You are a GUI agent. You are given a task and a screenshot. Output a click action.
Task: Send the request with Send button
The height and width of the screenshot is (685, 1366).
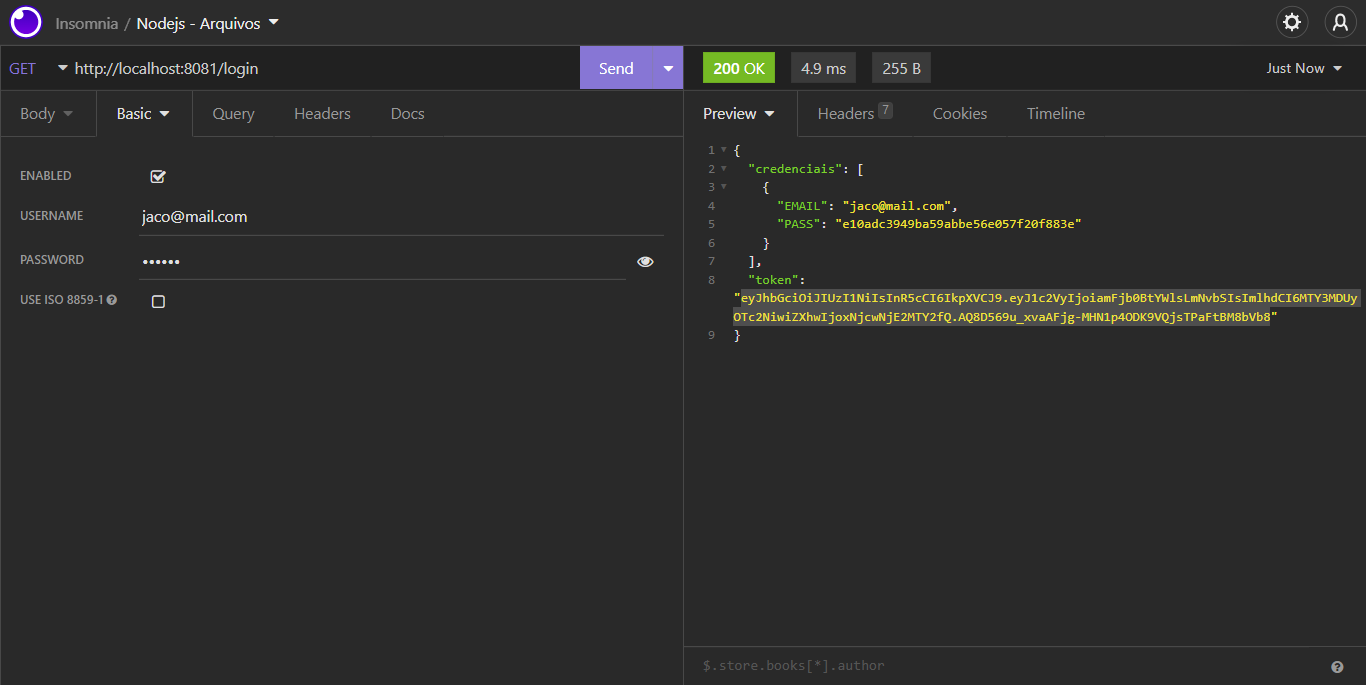616,68
